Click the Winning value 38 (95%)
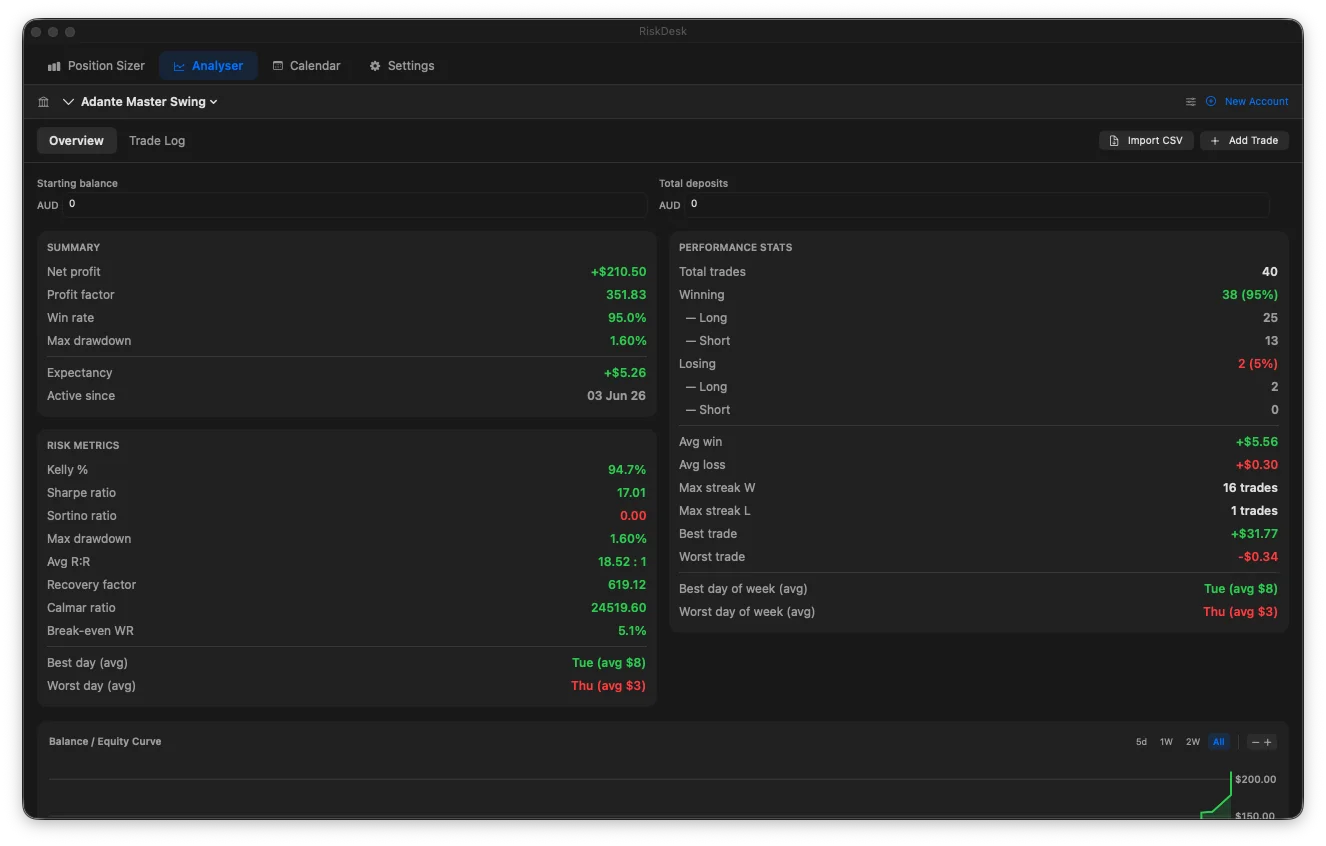The height and width of the screenshot is (846, 1326). coord(1250,295)
